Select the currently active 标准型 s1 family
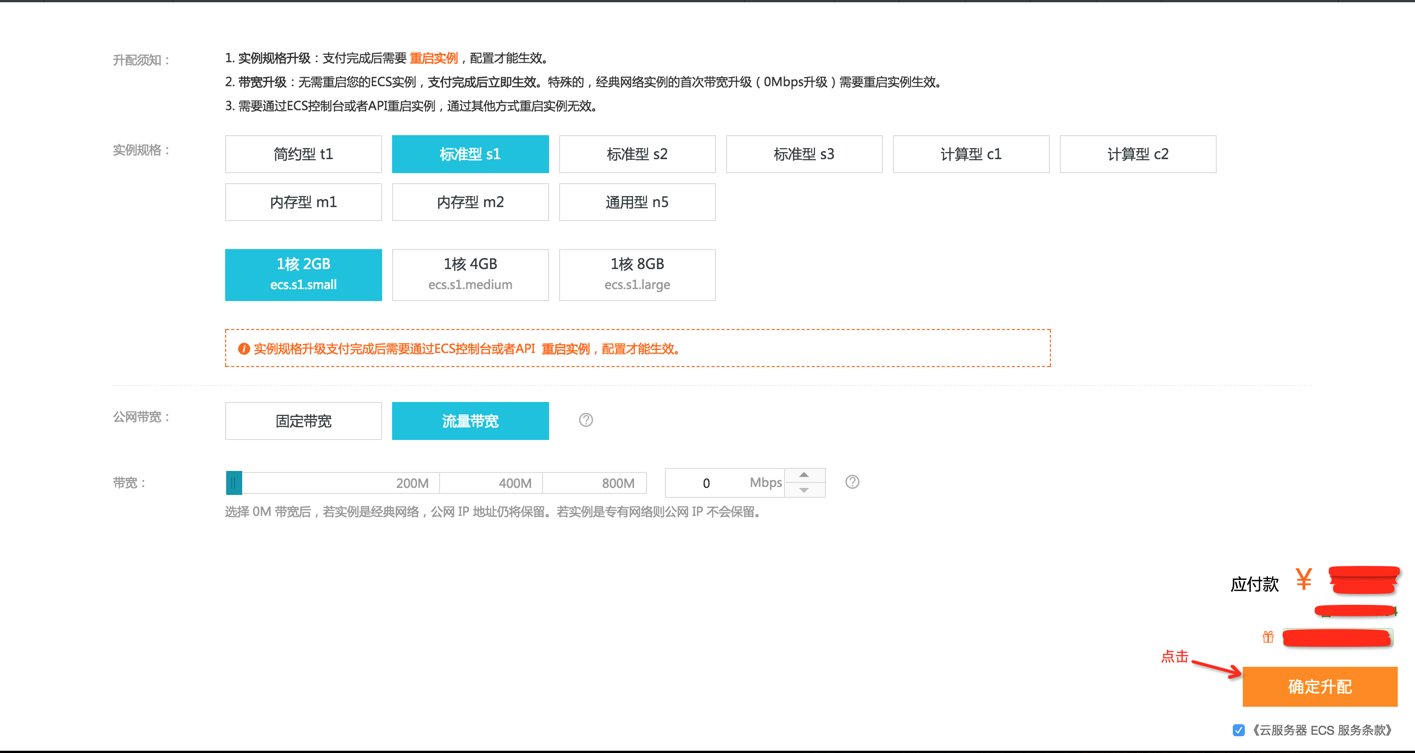Viewport: 1415px width, 753px height. [x=470, y=153]
